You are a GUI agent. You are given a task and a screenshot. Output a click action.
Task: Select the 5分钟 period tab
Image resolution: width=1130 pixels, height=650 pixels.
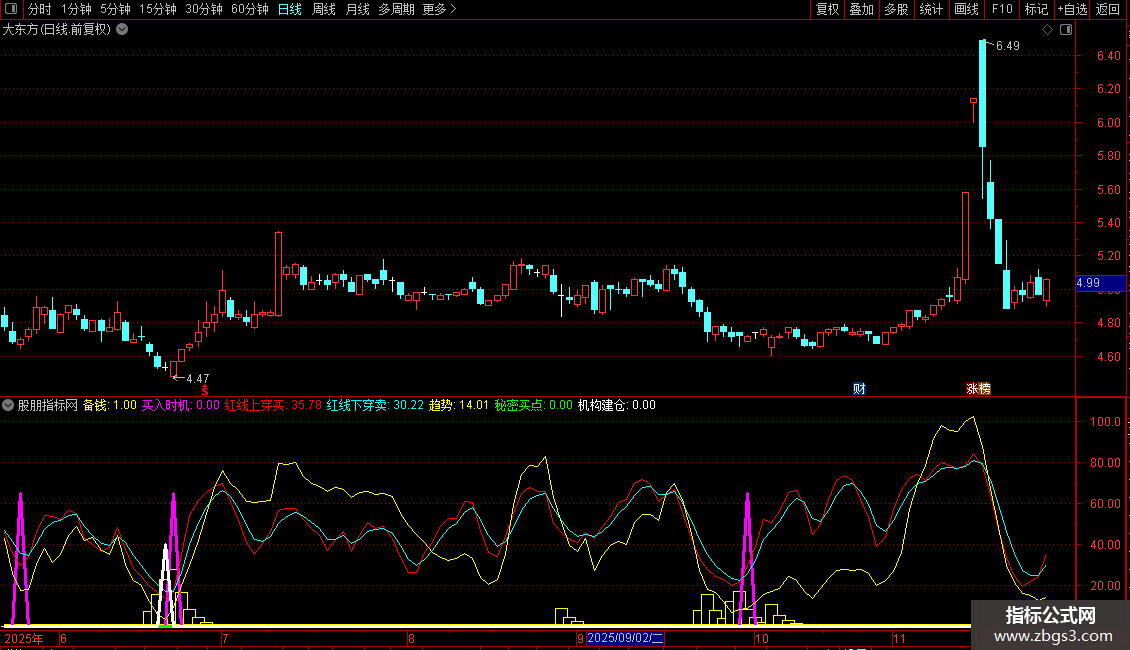(115, 9)
